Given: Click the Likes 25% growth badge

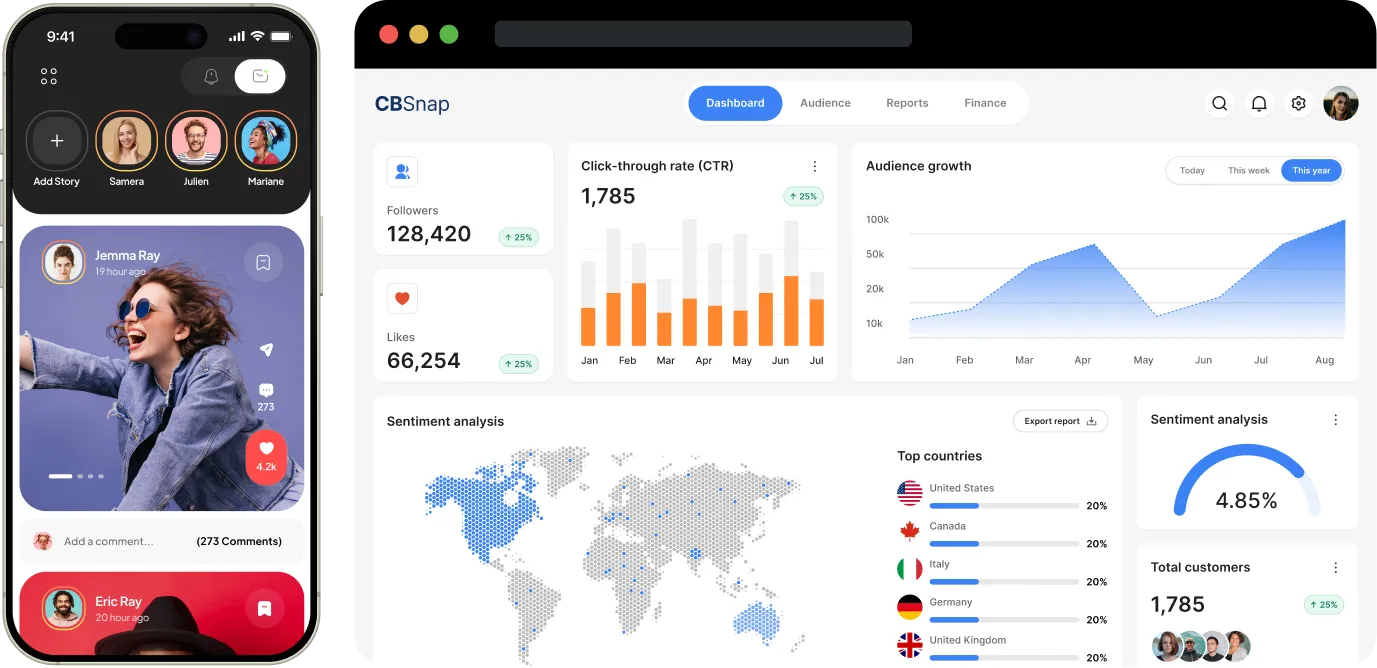Looking at the screenshot, I should click(518, 364).
